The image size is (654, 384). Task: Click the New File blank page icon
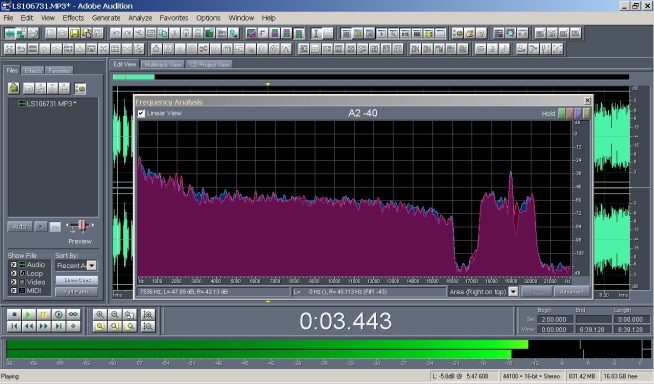pos(50,33)
